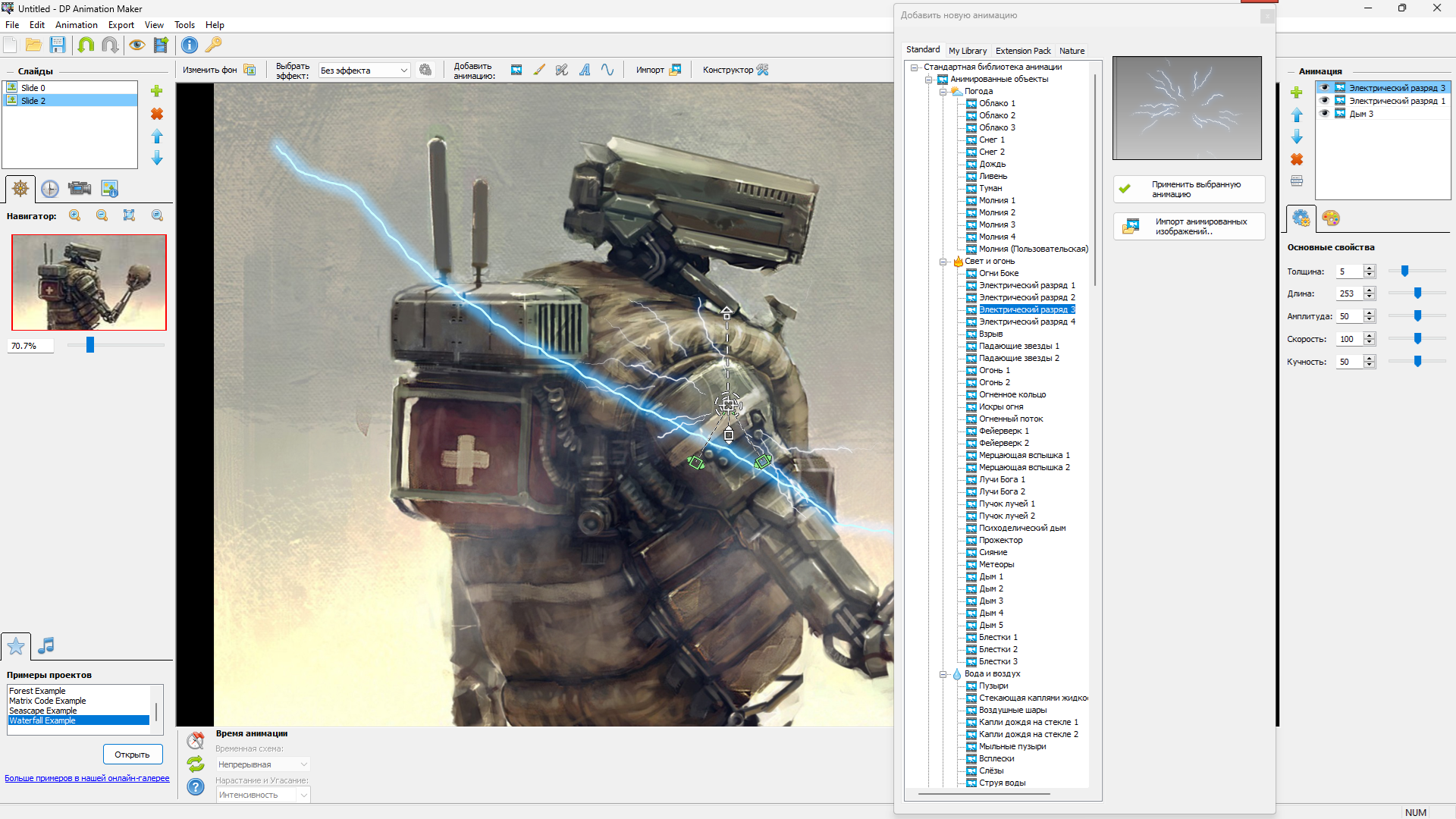Adjust the Толщина slider
This screenshot has height=819, width=1456.
tap(1404, 271)
